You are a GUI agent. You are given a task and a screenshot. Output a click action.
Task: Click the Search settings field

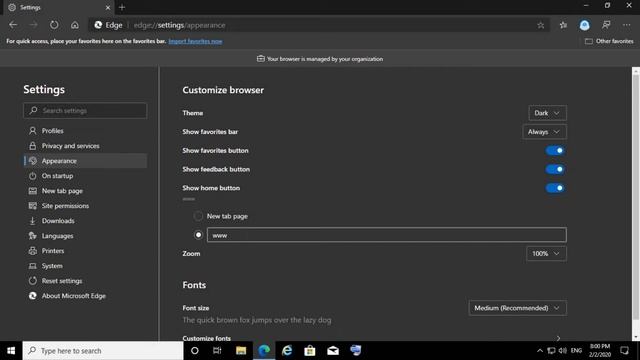coord(85,111)
